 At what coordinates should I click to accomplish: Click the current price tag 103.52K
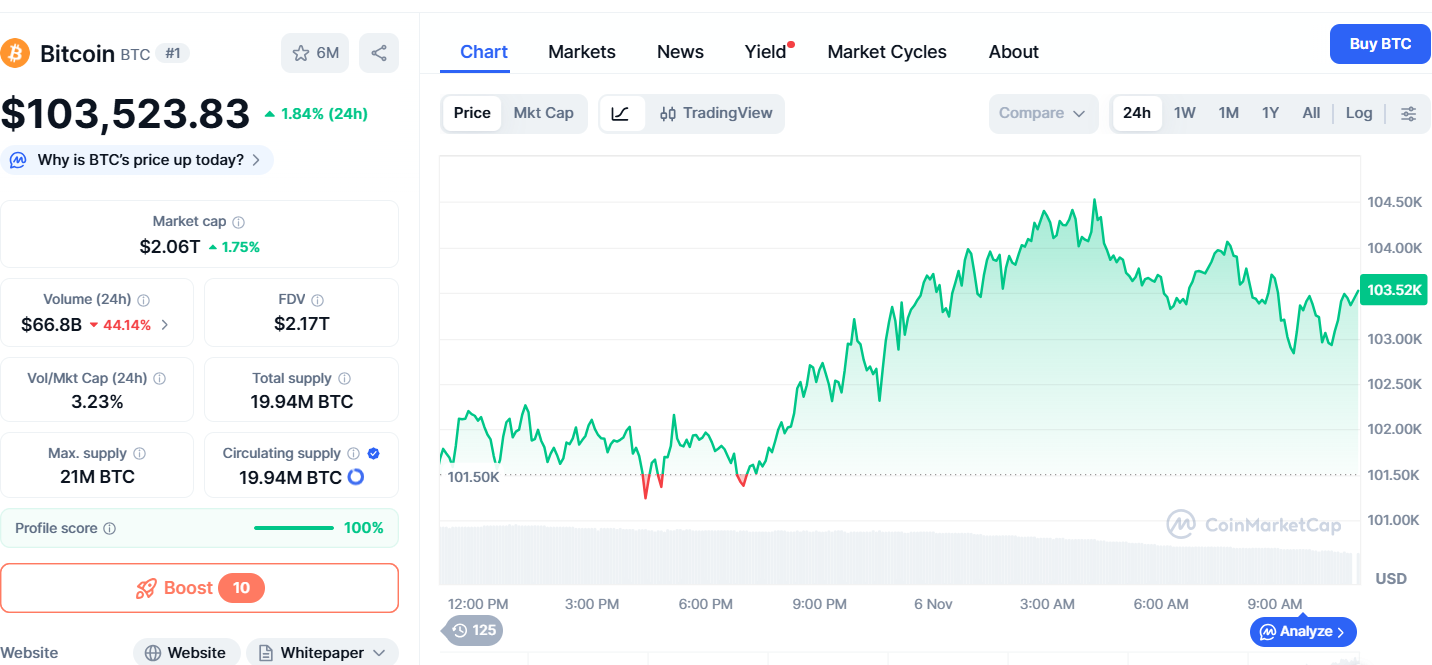tap(1394, 290)
